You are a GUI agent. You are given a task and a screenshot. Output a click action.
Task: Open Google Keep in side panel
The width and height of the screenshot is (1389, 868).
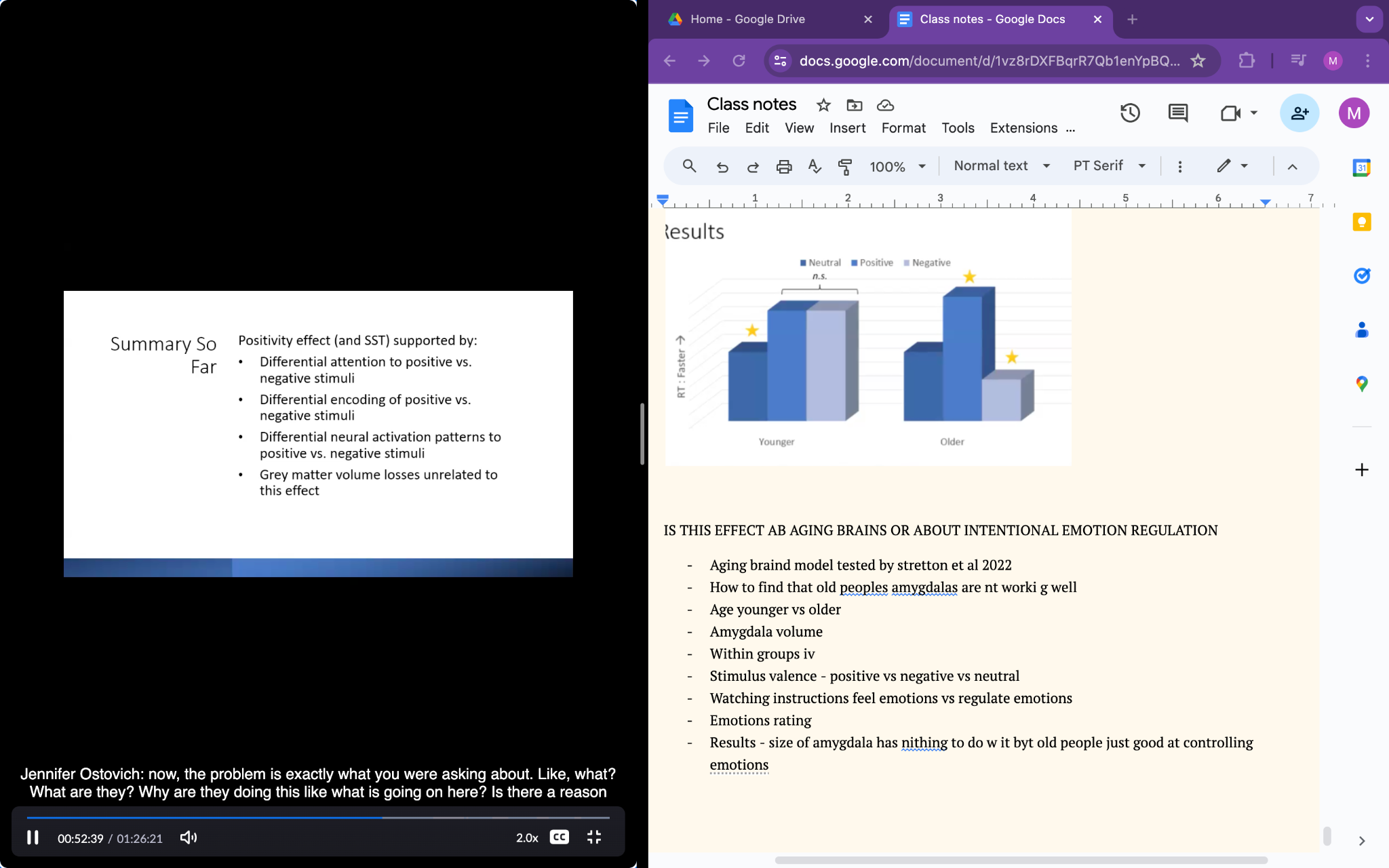(x=1361, y=222)
